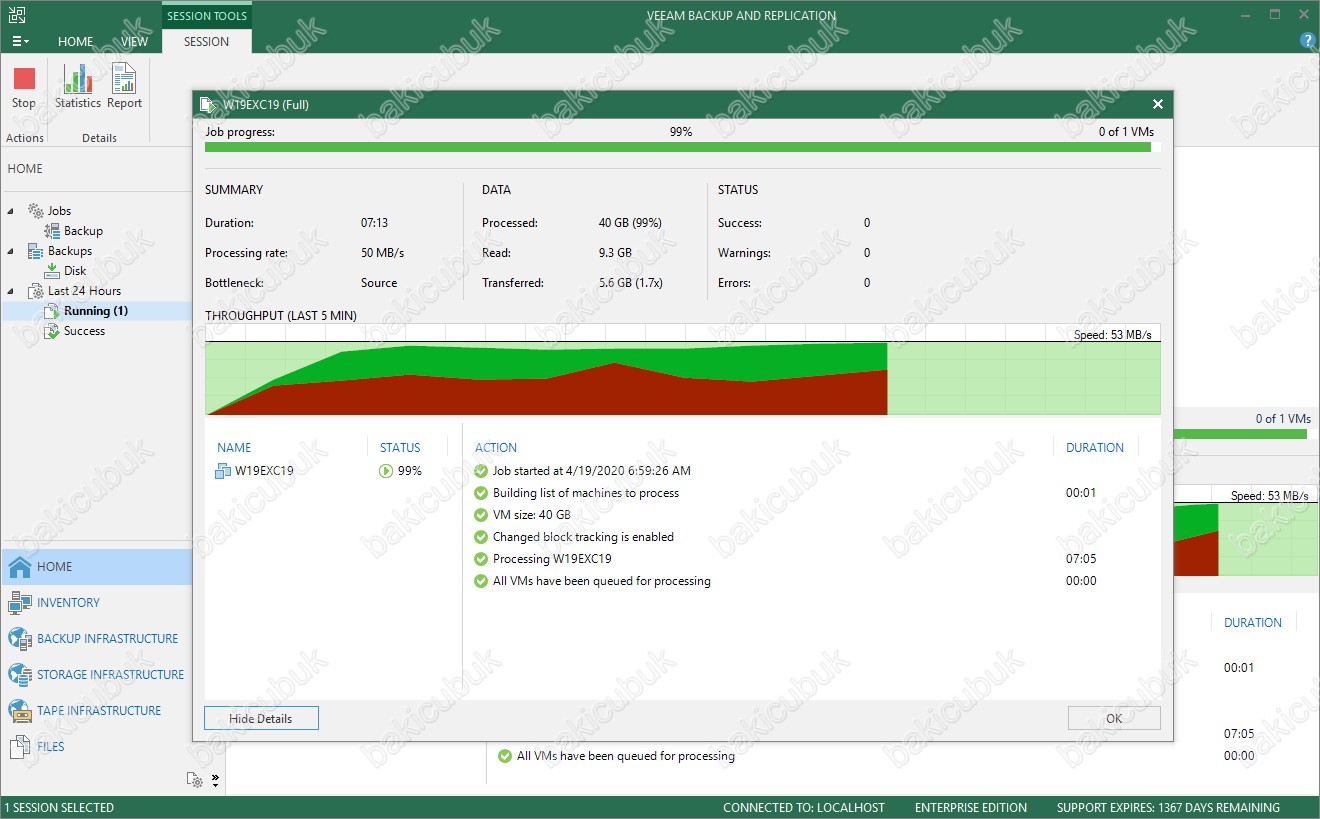Select the Backup job icon in tree
This screenshot has height=819, width=1320.
tap(52, 231)
